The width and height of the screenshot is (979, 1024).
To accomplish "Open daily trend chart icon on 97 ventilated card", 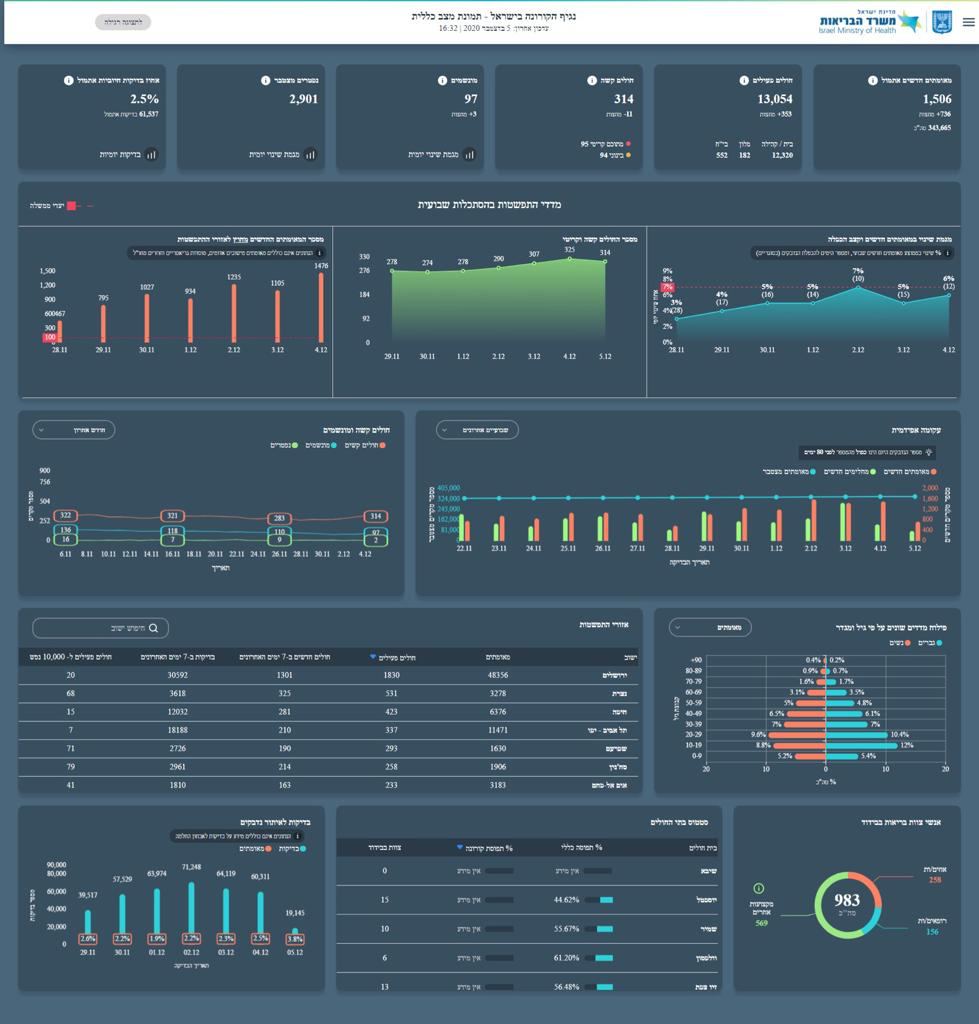I will (x=469, y=155).
